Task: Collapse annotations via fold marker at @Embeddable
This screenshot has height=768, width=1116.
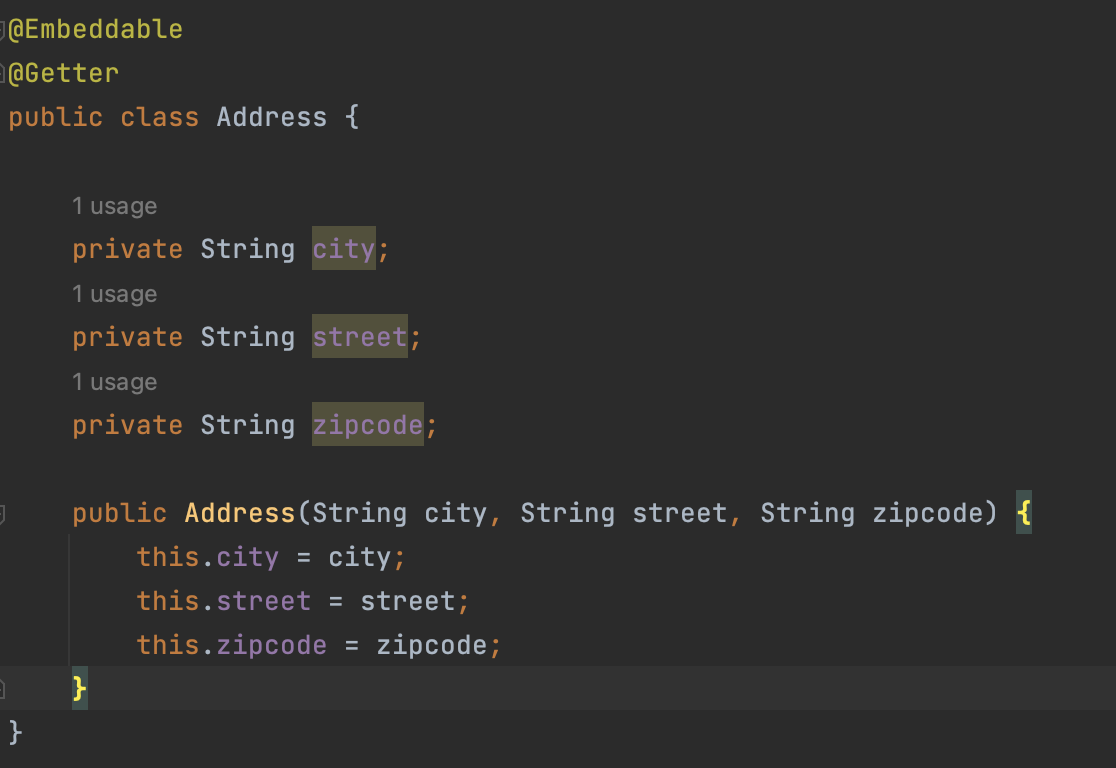Action: tap(2, 30)
